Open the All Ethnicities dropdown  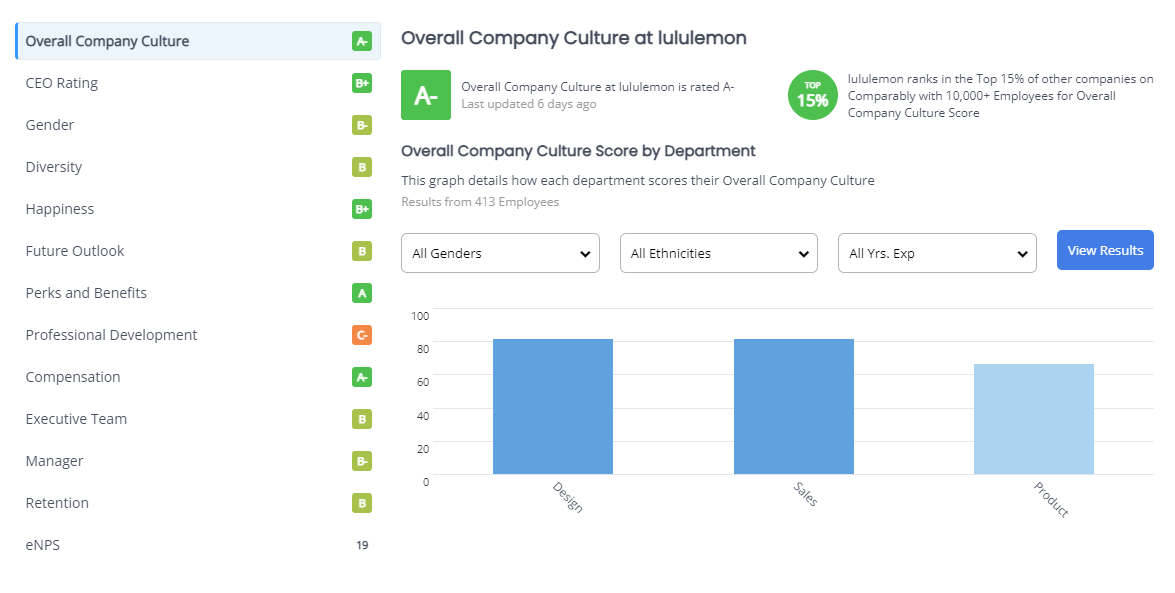[719, 253]
